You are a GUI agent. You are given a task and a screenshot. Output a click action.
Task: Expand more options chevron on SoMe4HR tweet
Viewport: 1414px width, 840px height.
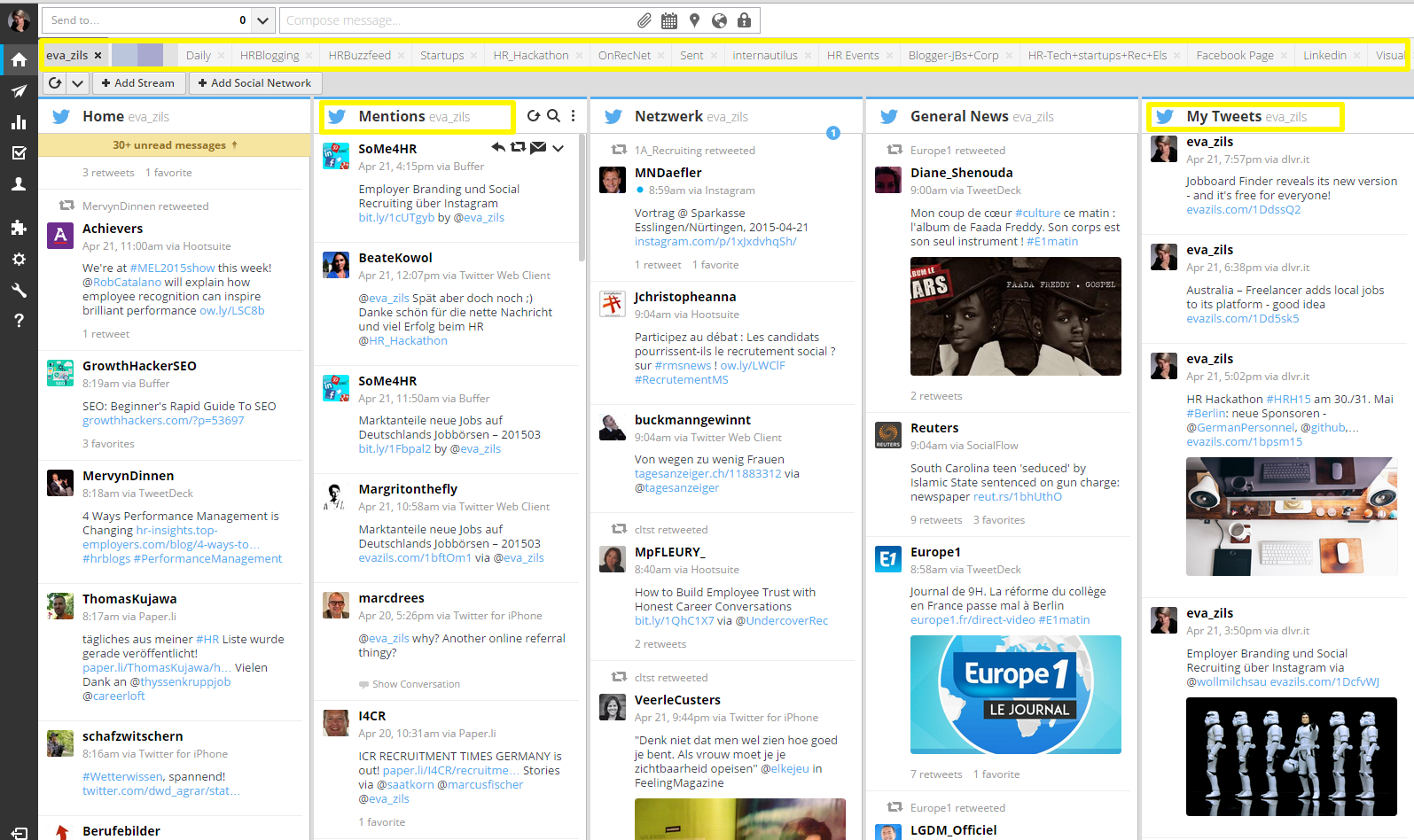(559, 148)
